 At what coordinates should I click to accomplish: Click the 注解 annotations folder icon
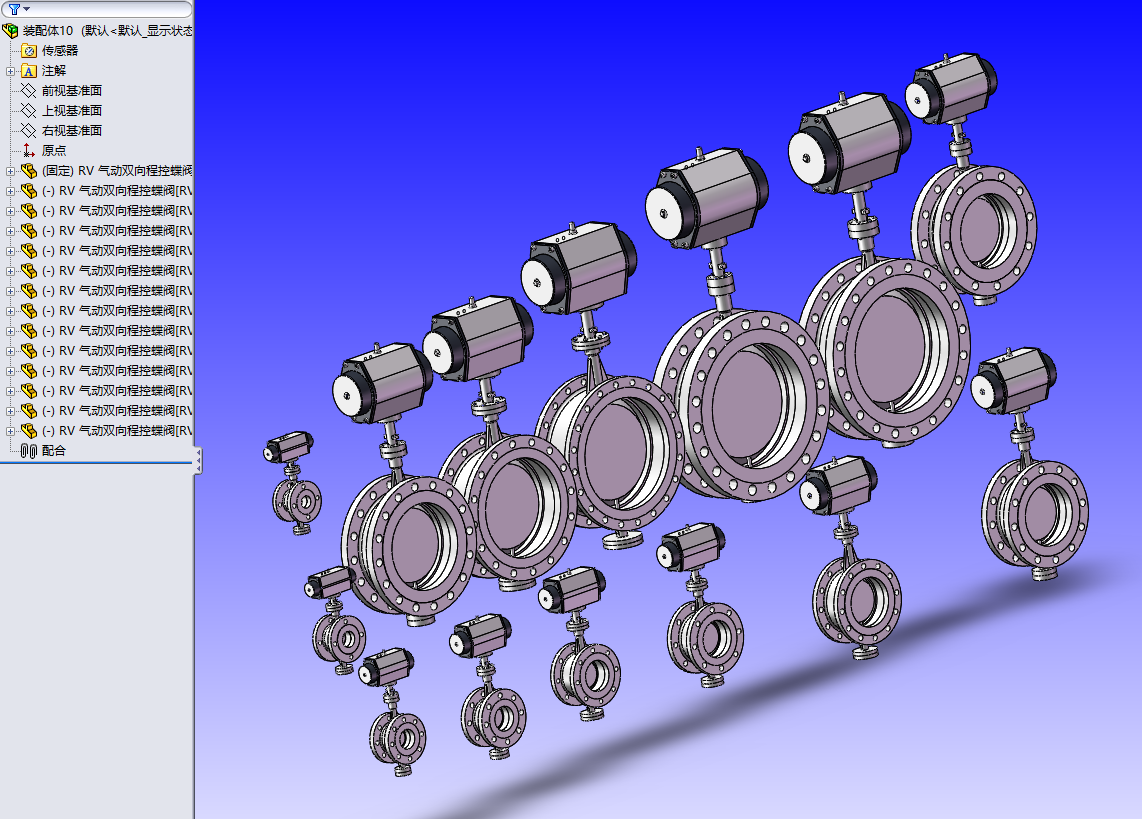(29, 71)
